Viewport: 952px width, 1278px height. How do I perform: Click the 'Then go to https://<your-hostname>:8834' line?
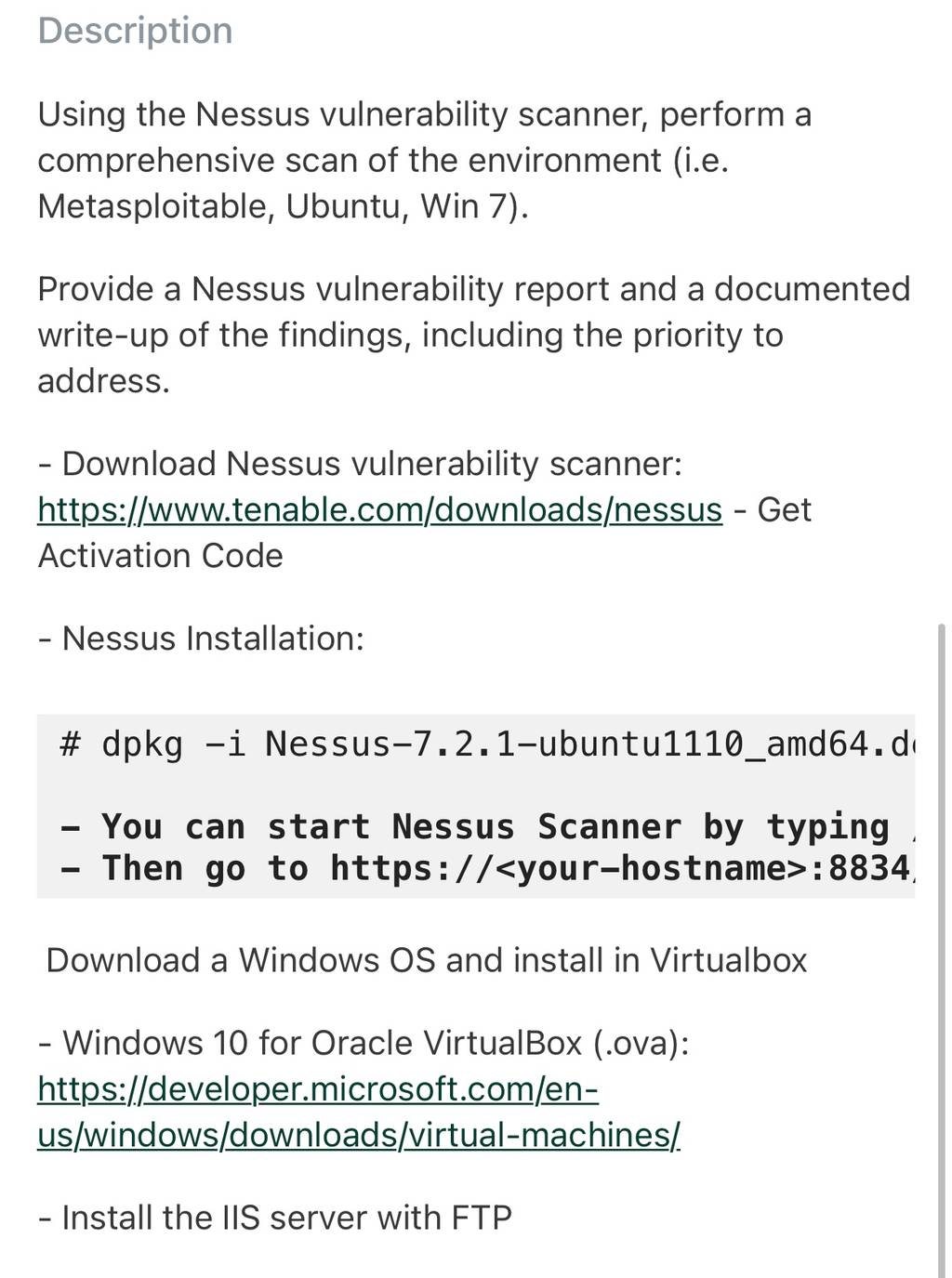486,868
